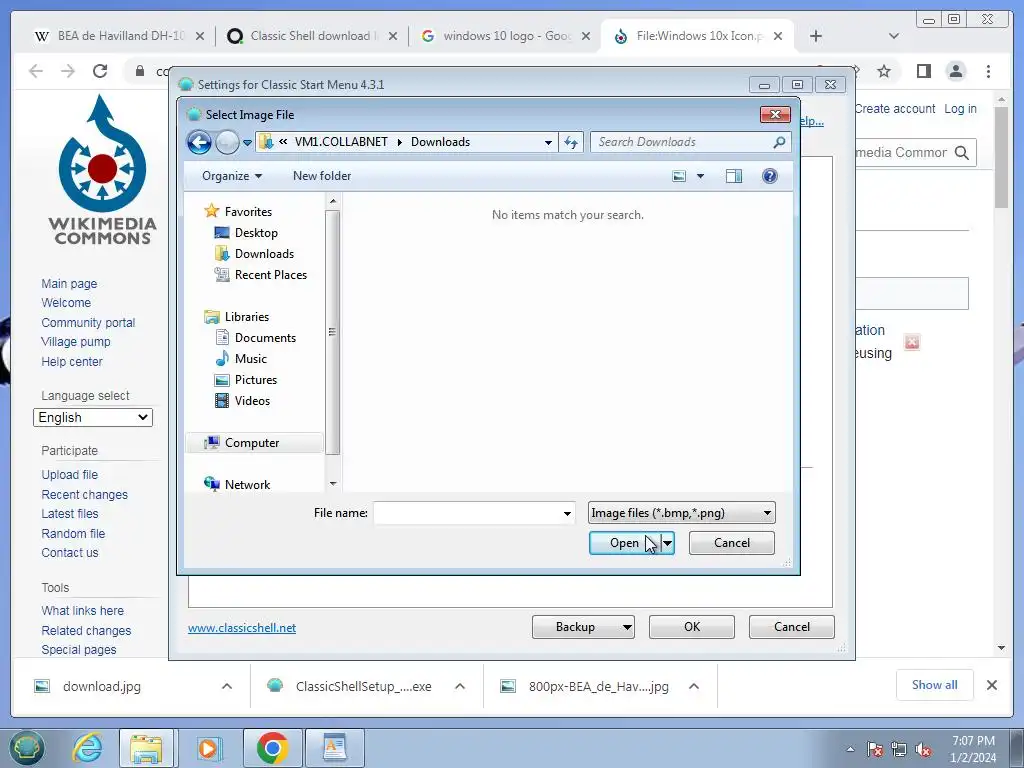Click the navigation pane scroll up arrow
This screenshot has height=768, width=1024.
point(332,201)
